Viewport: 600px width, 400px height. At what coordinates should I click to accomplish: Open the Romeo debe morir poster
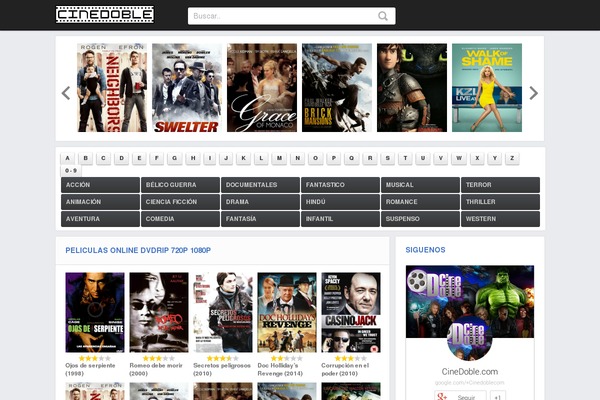click(159, 312)
